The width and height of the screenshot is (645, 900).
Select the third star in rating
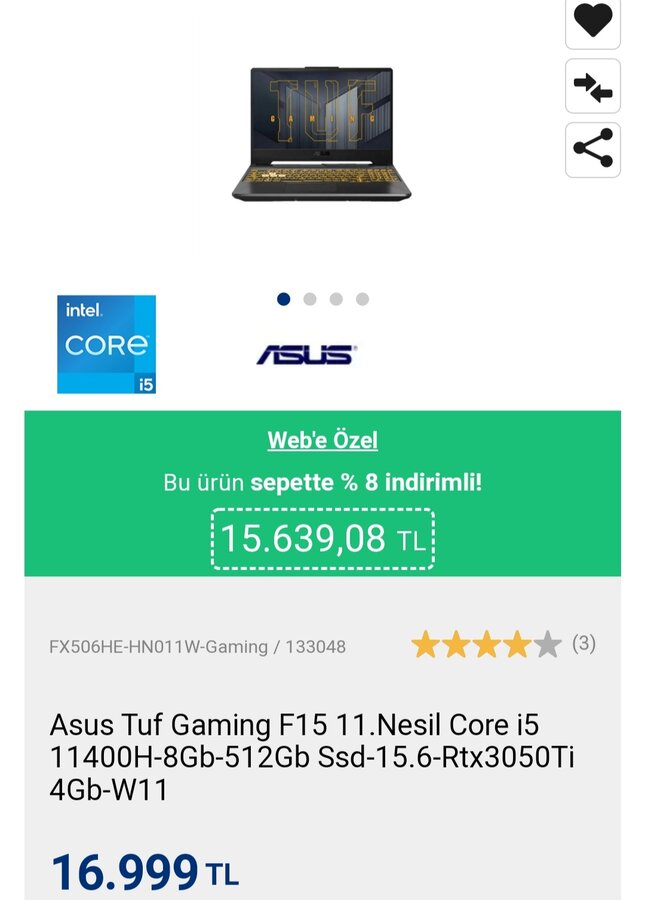click(487, 644)
